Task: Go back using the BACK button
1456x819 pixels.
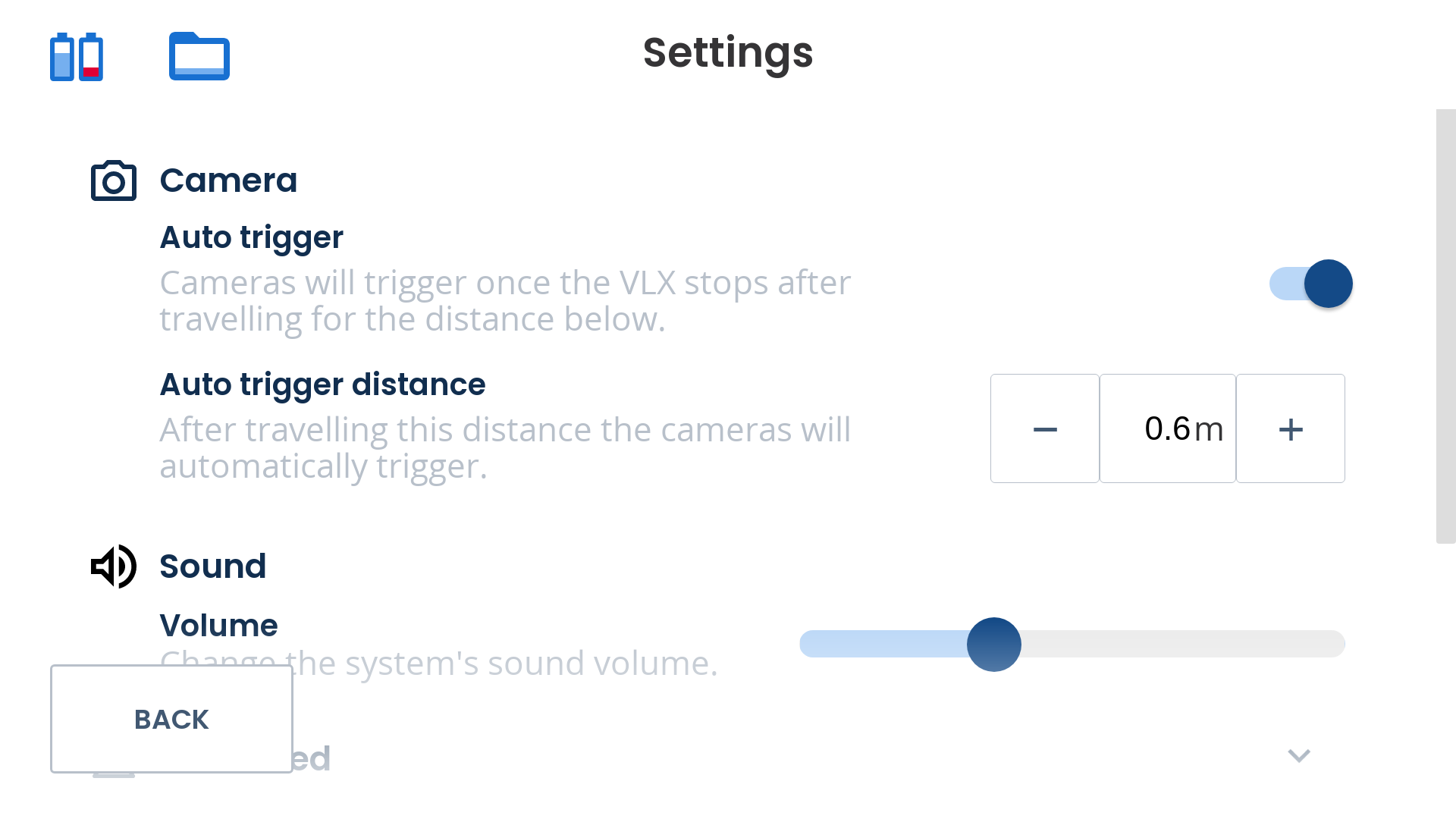Action: [171, 719]
